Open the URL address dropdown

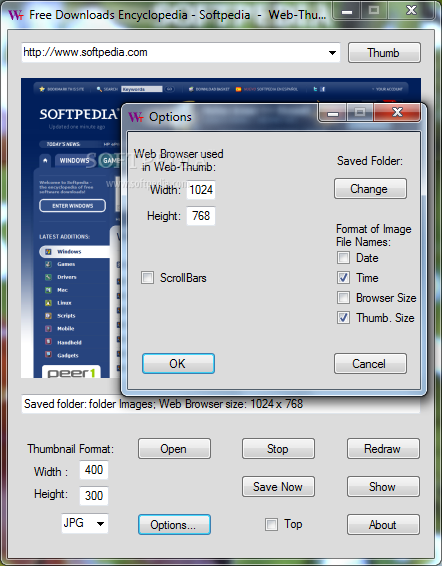pyautogui.click(x=332, y=53)
